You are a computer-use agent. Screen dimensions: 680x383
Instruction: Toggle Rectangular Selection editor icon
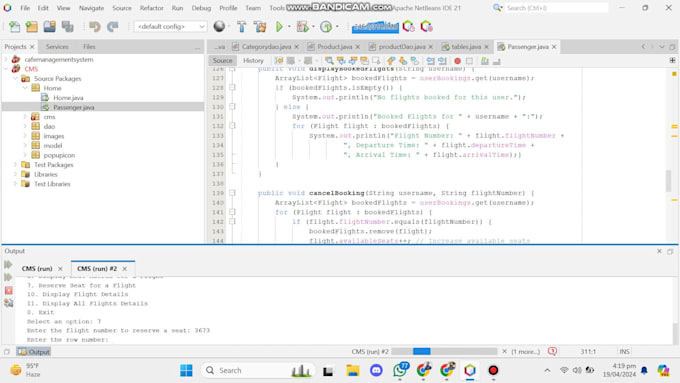point(376,61)
